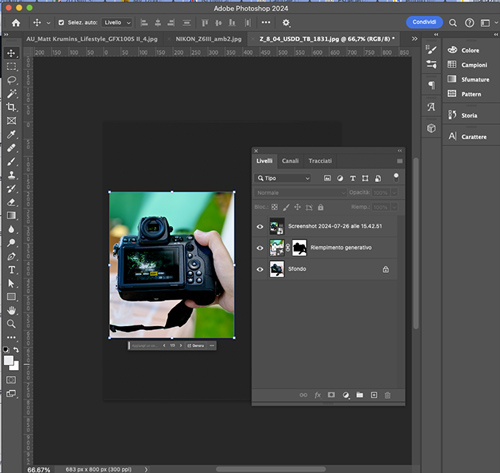
Task: Delete layer with the trash icon
Action: (x=387, y=395)
